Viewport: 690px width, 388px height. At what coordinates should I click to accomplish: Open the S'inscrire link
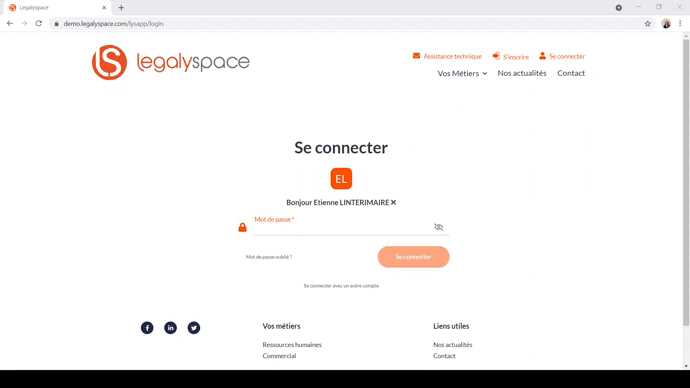[516, 57]
